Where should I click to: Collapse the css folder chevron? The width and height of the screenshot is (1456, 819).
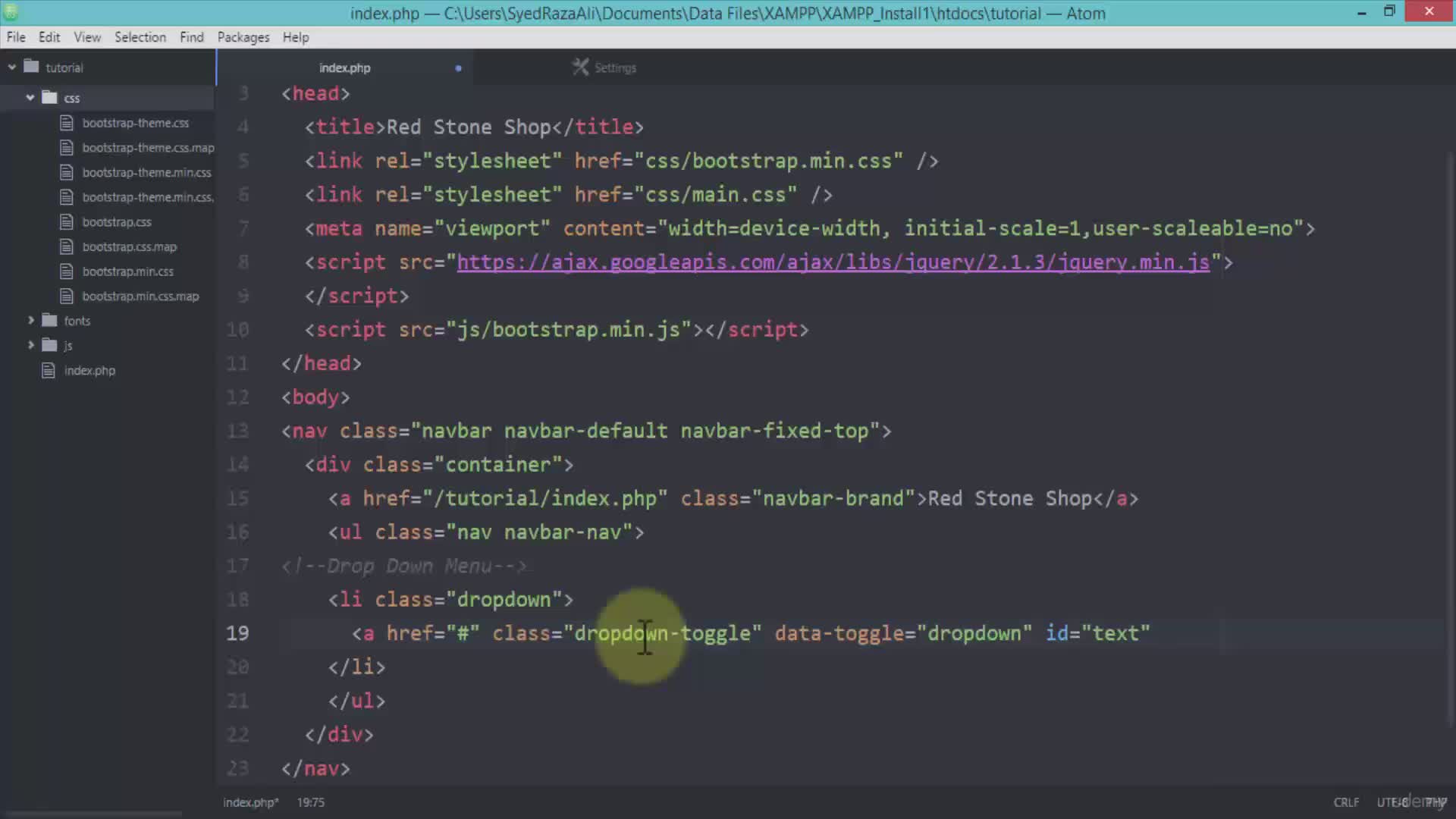pos(30,97)
